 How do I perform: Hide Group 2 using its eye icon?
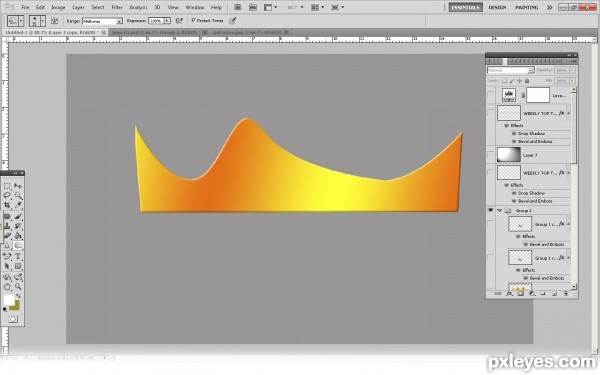click(x=491, y=210)
